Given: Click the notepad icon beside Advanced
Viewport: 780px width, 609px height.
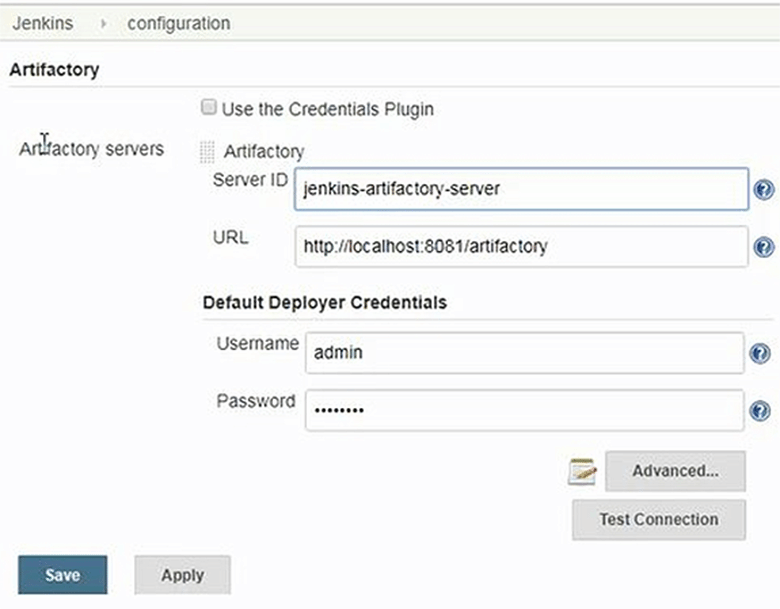Looking at the screenshot, I should coord(582,471).
